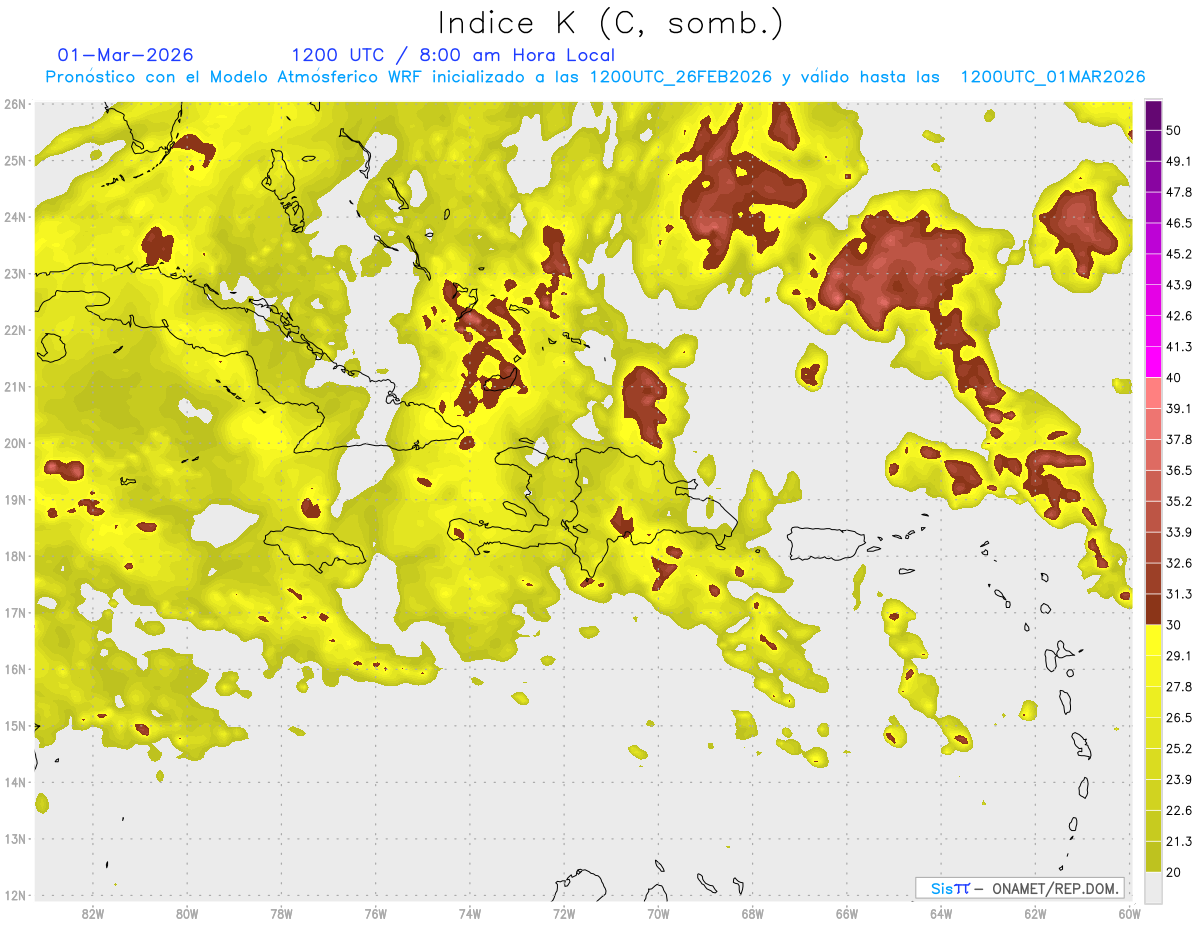Image resolution: width=1200 pixels, height=927 pixels.
Task: Click the "74W" longitude label
Action: click(470, 914)
